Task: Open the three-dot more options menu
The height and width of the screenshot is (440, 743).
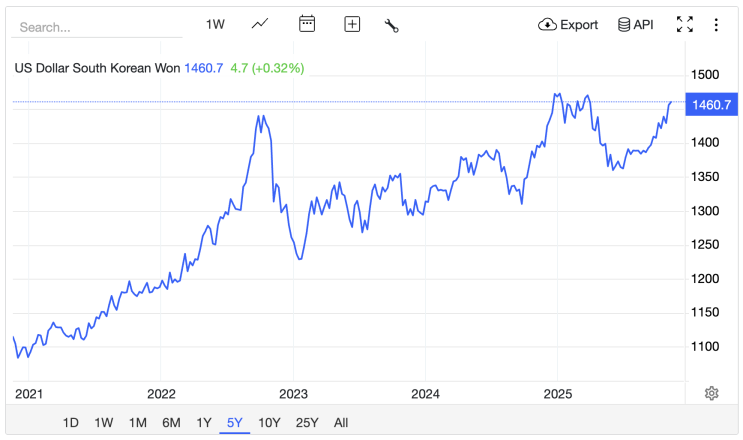Action: (x=716, y=25)
